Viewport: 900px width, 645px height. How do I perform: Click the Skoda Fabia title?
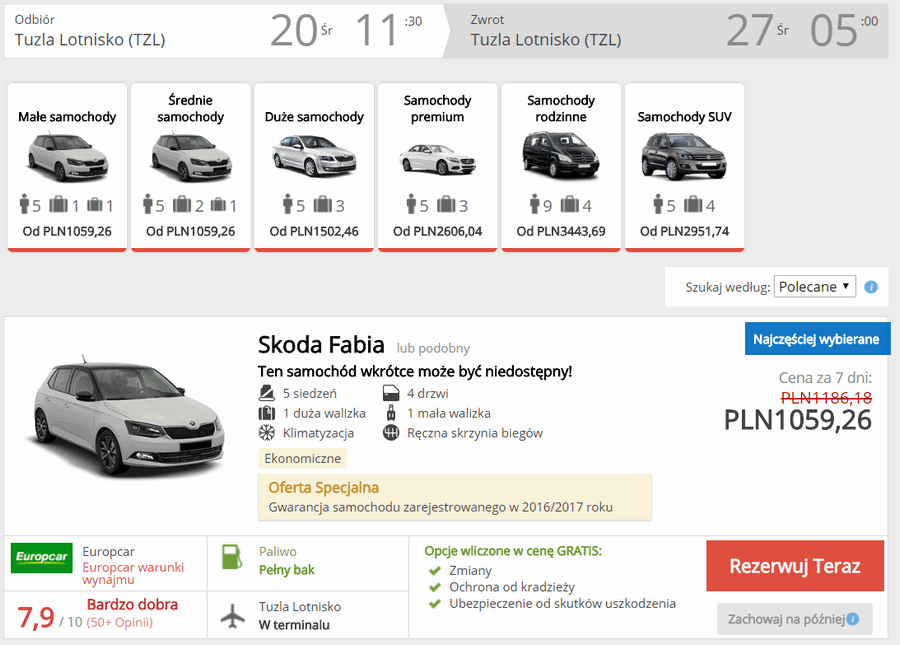tap(321, 345)
